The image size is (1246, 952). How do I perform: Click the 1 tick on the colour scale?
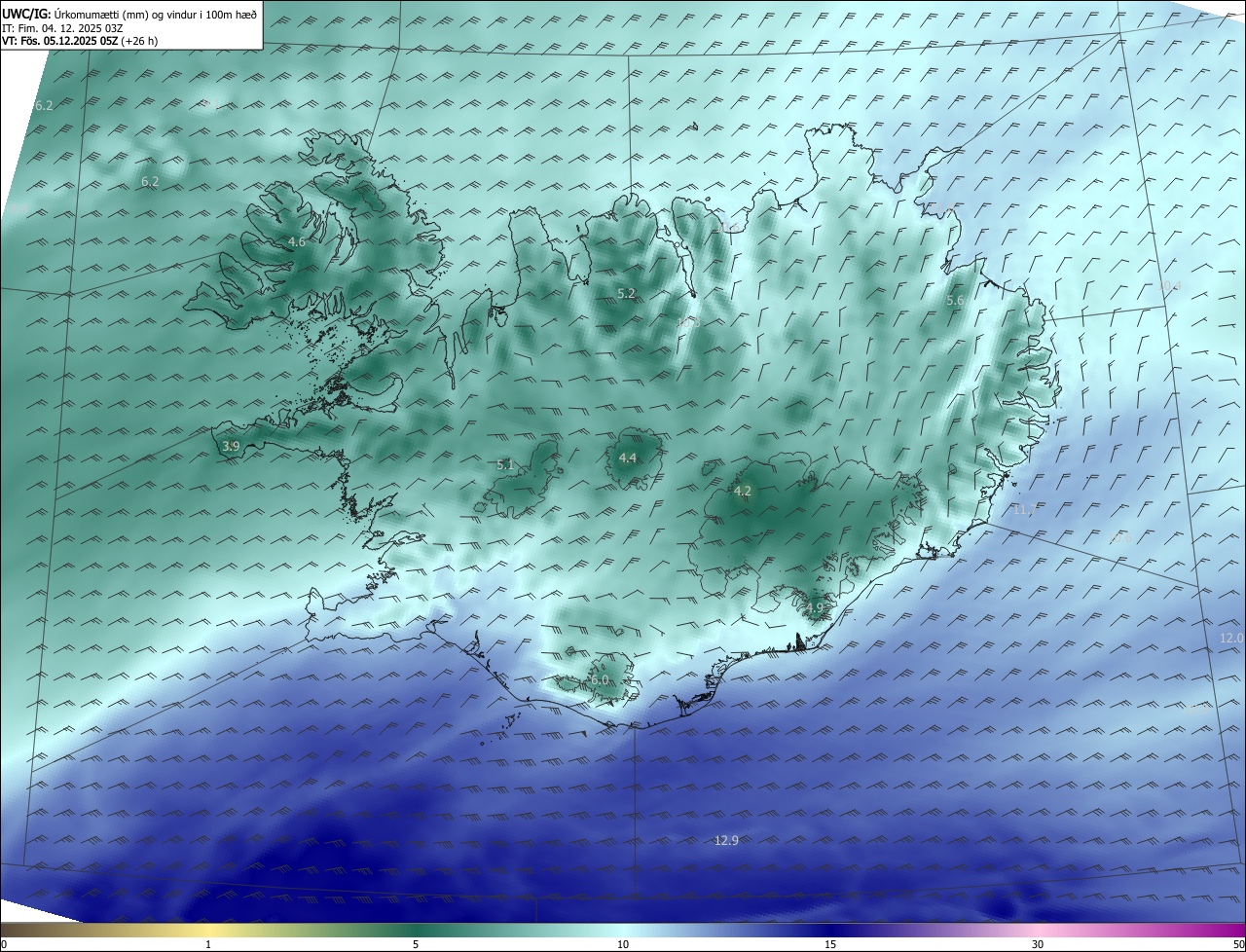point(208,944)
